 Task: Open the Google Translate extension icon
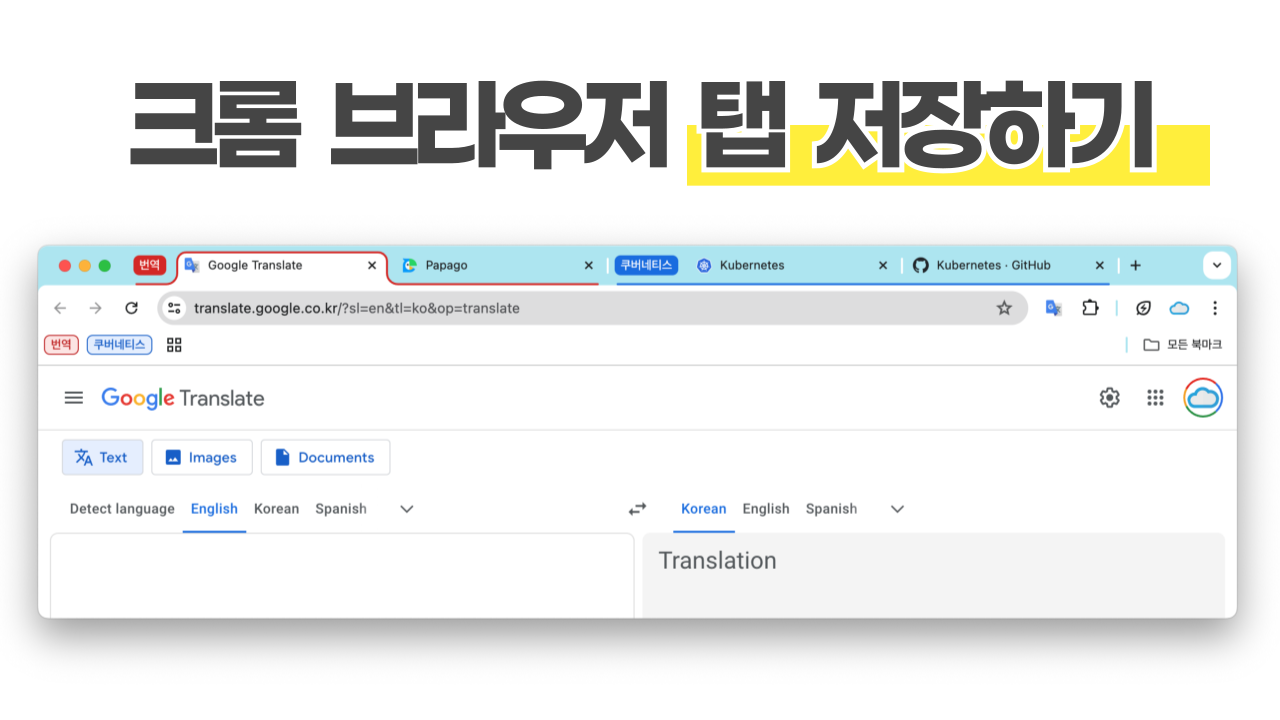1053,308
